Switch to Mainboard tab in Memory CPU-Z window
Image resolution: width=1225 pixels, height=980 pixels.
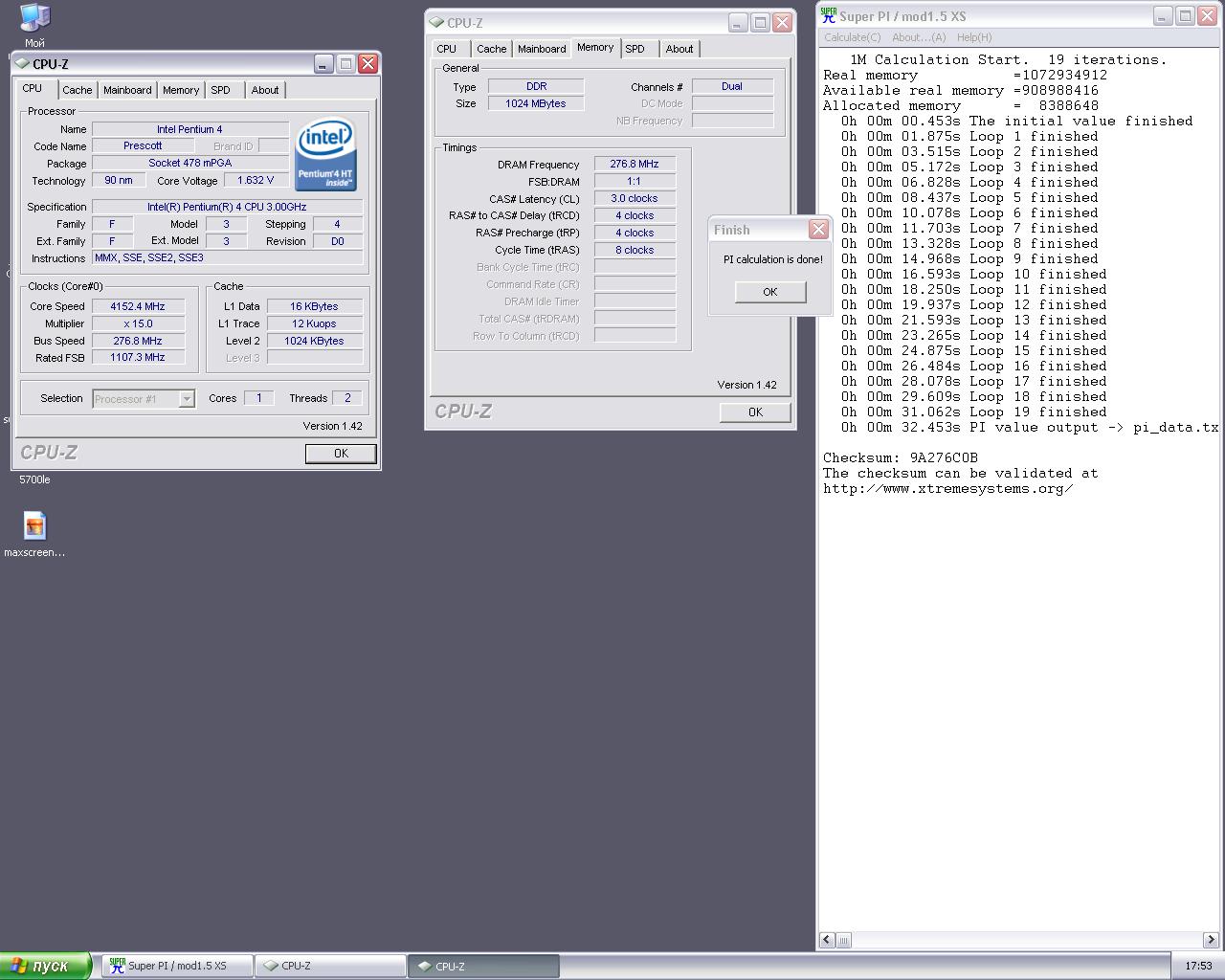coord(542,49)
